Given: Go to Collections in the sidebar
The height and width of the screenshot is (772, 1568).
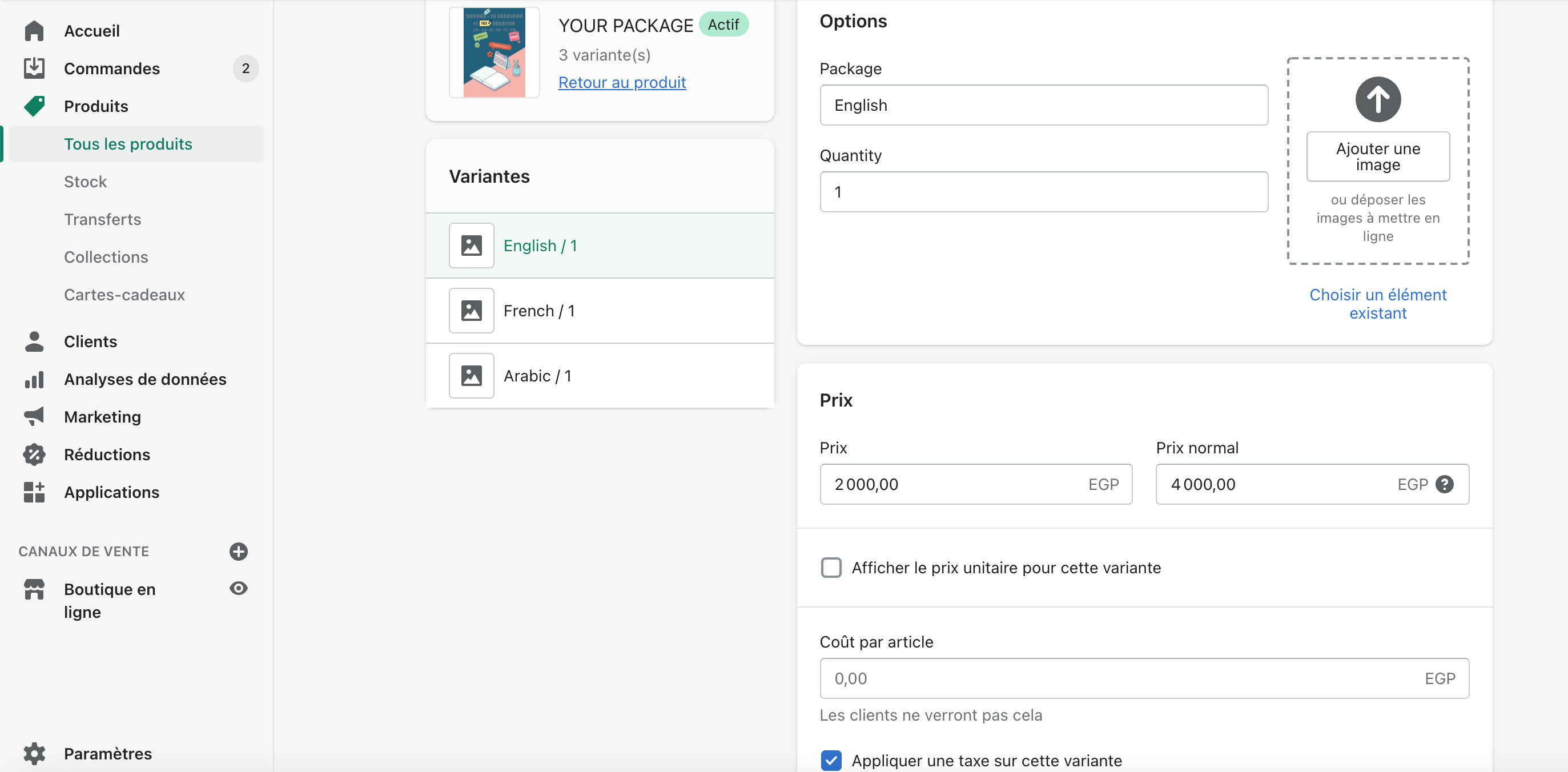Looking at the screenshot, I should [x=106, y=257].
